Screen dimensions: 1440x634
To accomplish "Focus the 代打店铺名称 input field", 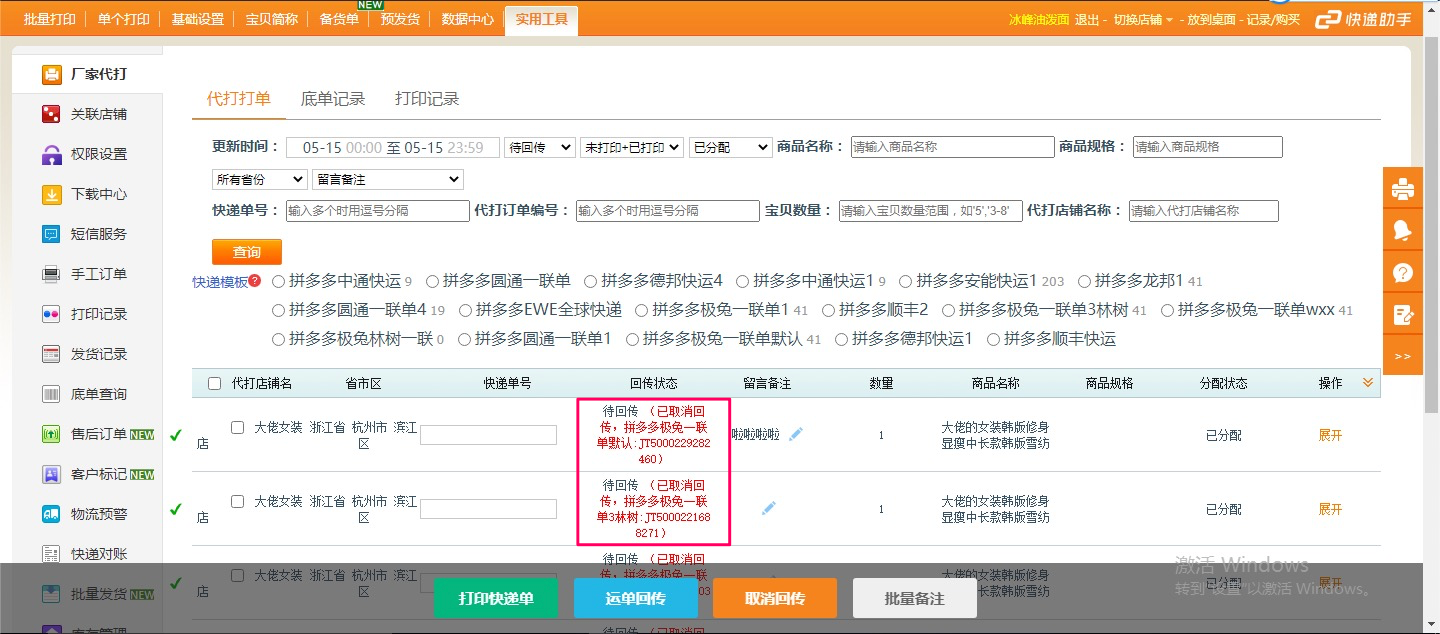I will [x=1204, y=211].
